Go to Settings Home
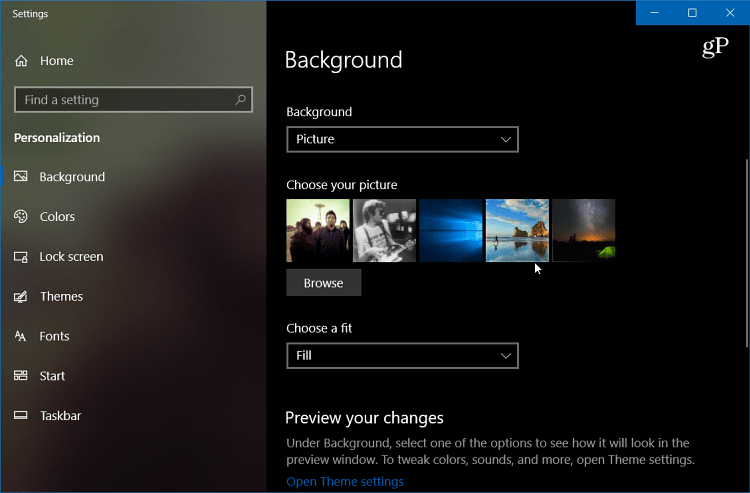The height and width of the screenshot is (493, 750). point(133,61)
